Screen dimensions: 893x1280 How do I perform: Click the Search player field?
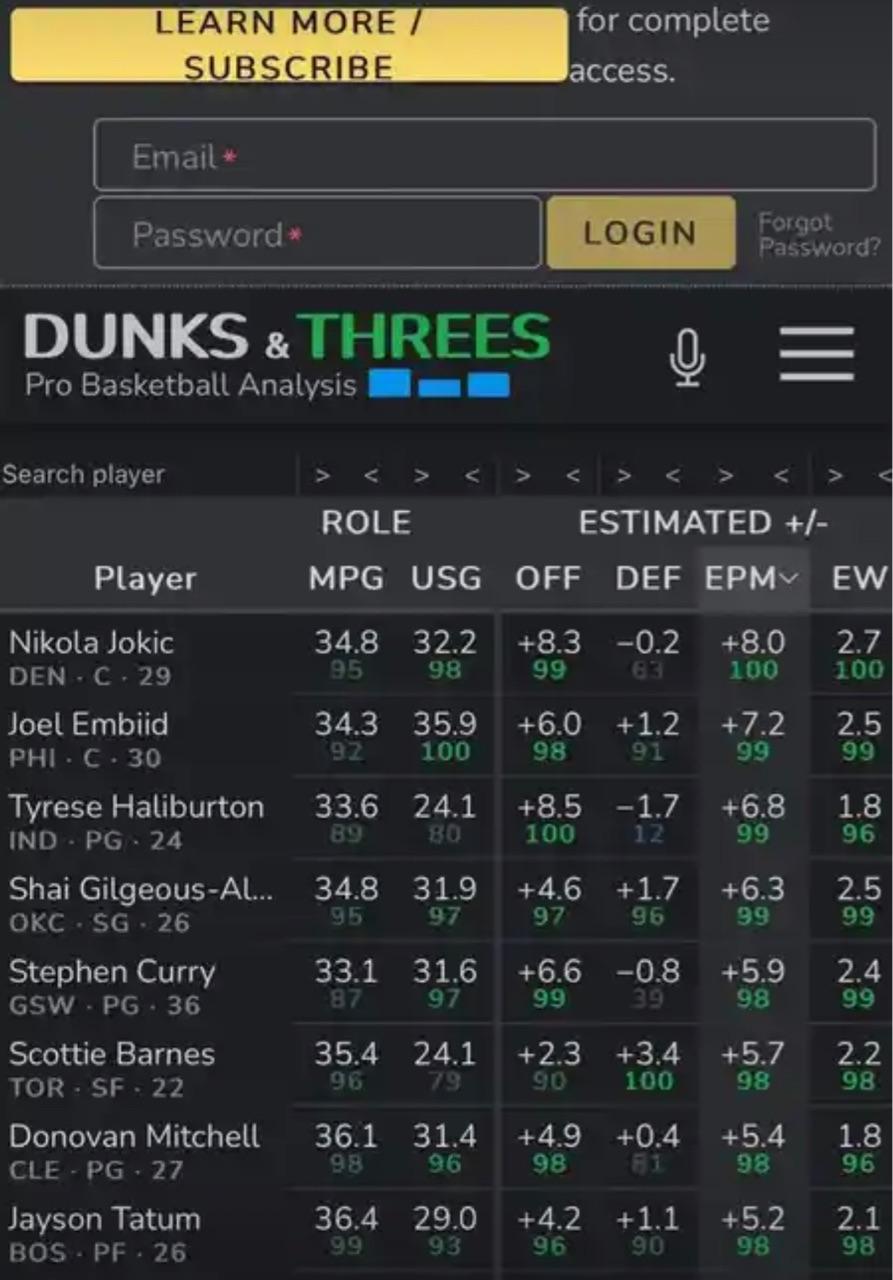point(147,475)
